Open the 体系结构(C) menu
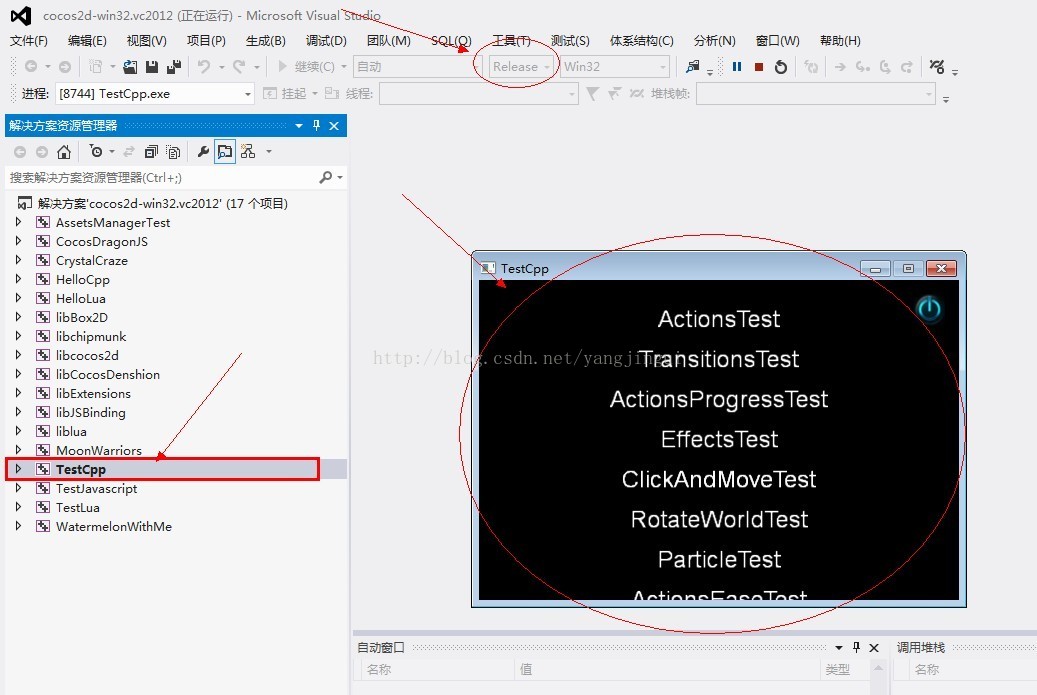This screenshot has height=695, width=1037. coord(641,41)
